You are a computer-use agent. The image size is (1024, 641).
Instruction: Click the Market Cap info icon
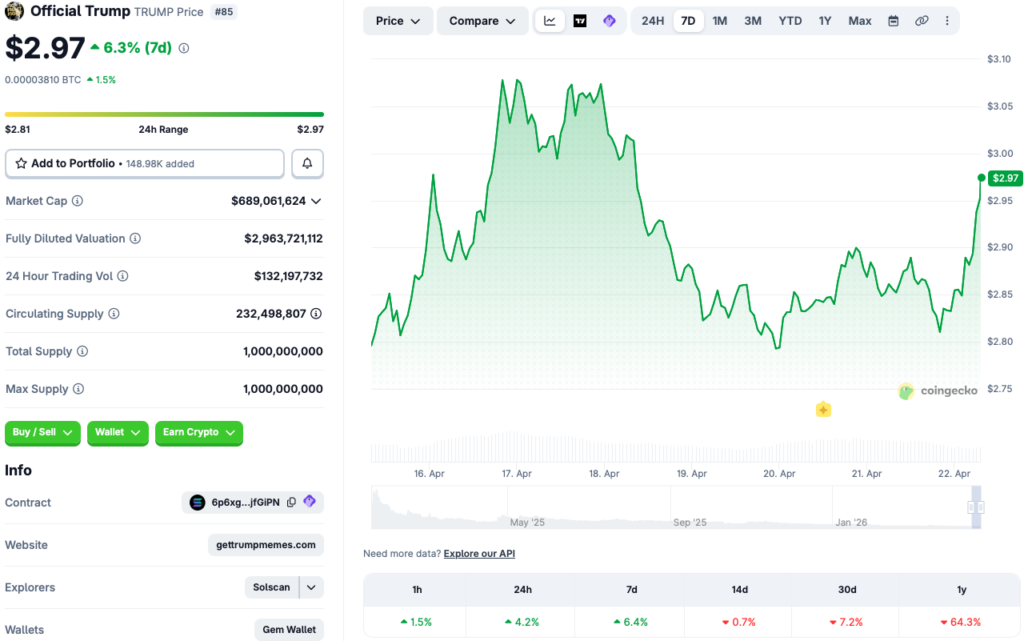click(x=78, y=201)
